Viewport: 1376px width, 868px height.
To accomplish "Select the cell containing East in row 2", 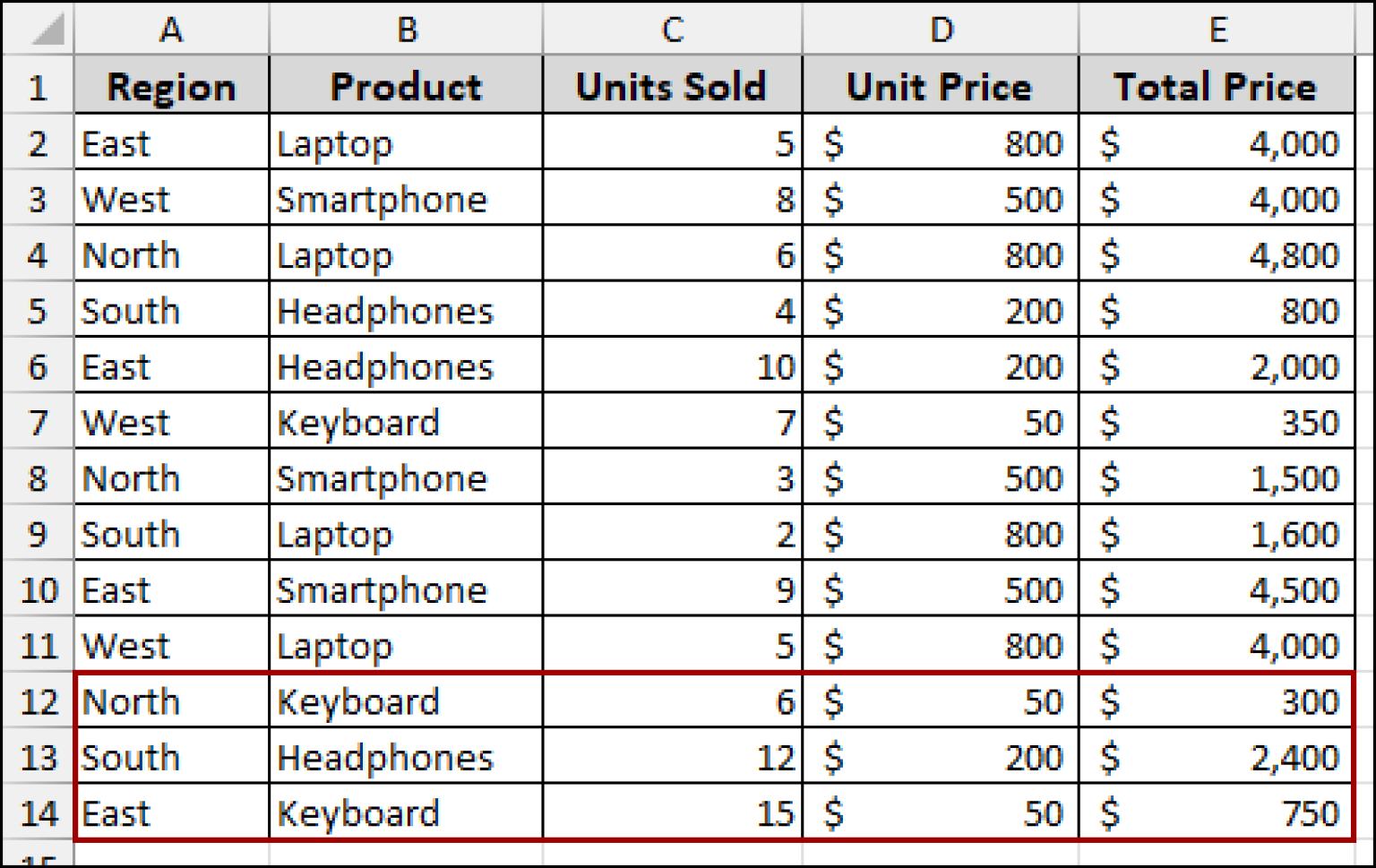I will (170, 142).
